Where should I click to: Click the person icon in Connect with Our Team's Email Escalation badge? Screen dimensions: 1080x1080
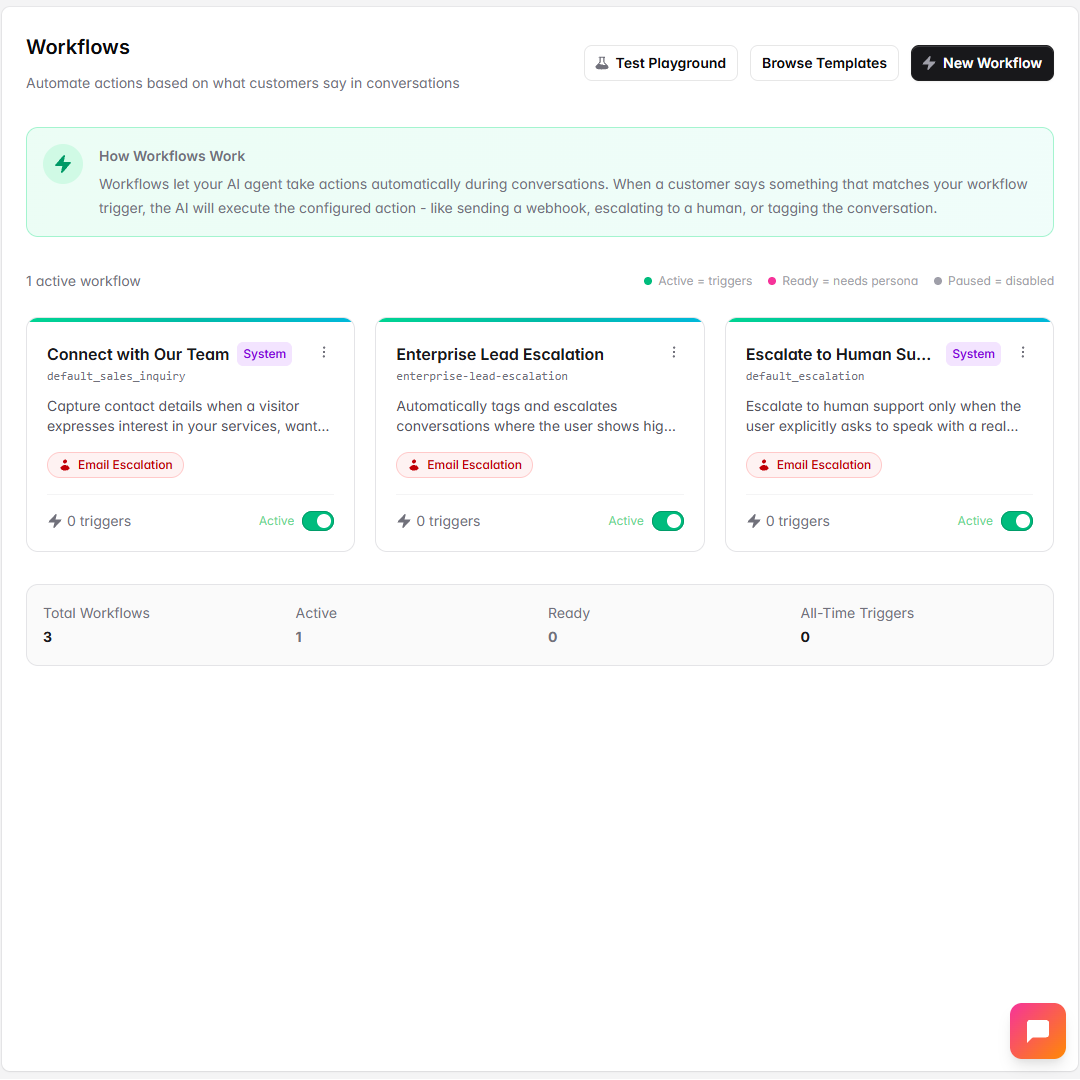65,464
